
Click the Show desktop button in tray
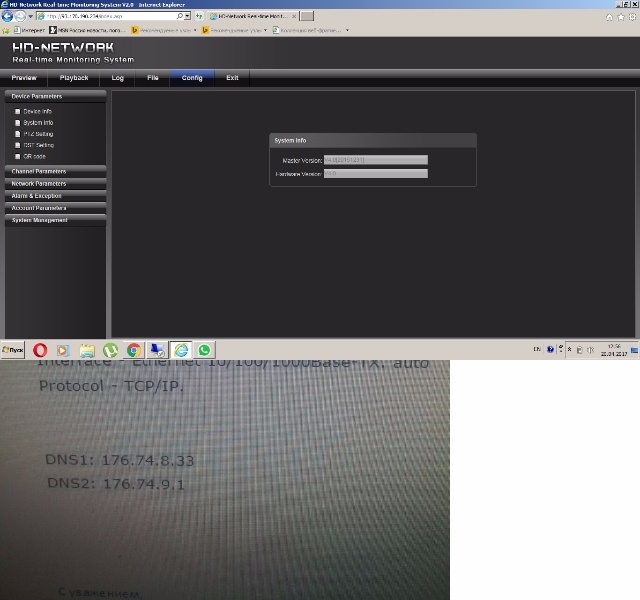635,350
